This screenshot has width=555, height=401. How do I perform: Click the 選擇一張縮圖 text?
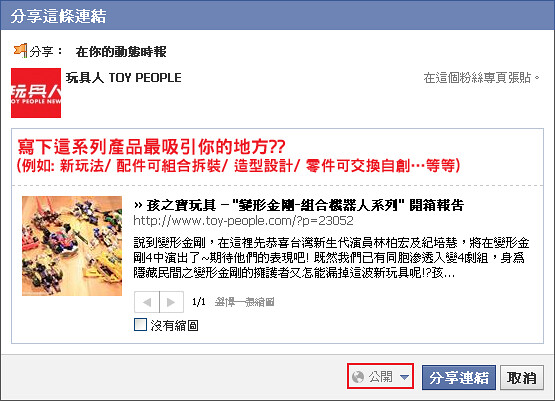click(245, 302)
